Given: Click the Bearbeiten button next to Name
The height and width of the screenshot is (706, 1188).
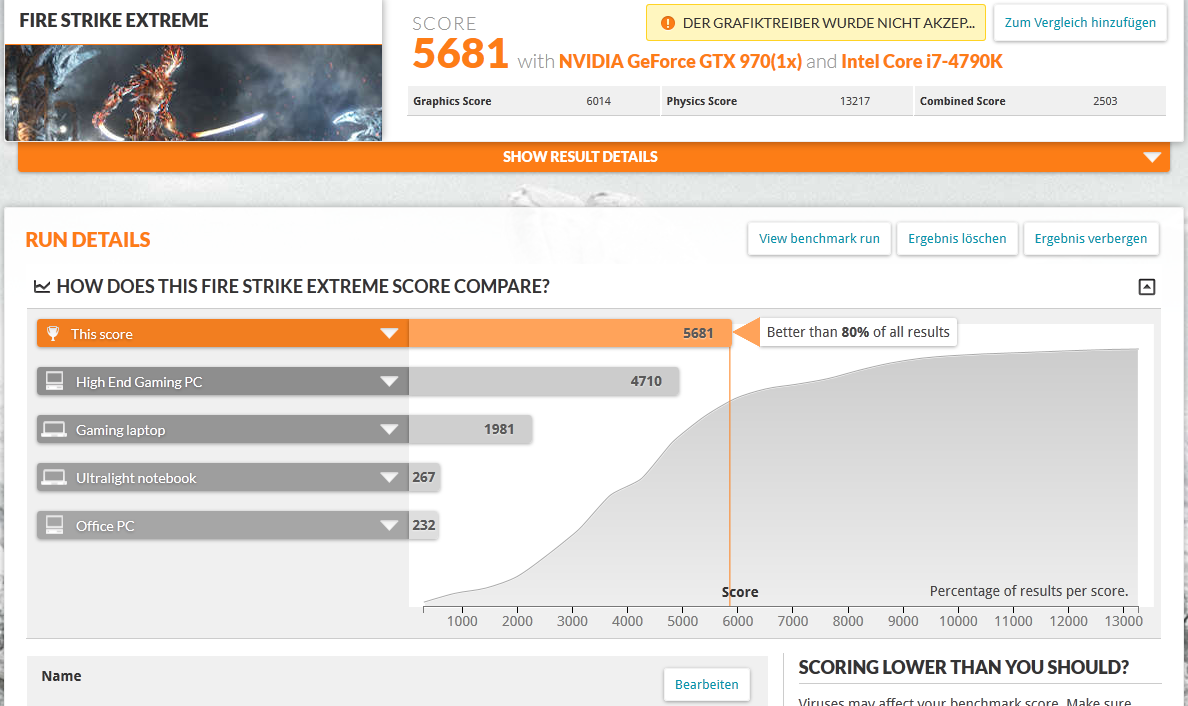Looking at the screenshot, I should (x=706, y=684).
